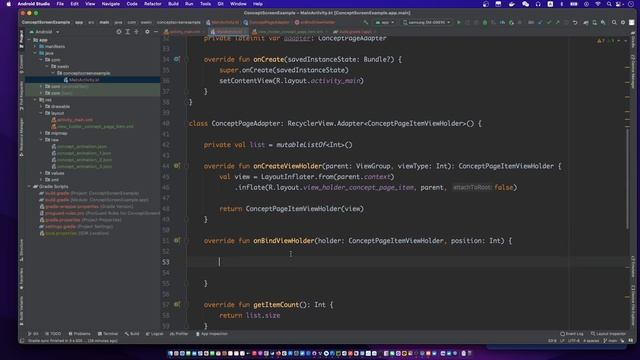
Task: Open Gradle vertical tool window on right edge
Action: click(633, 40)
